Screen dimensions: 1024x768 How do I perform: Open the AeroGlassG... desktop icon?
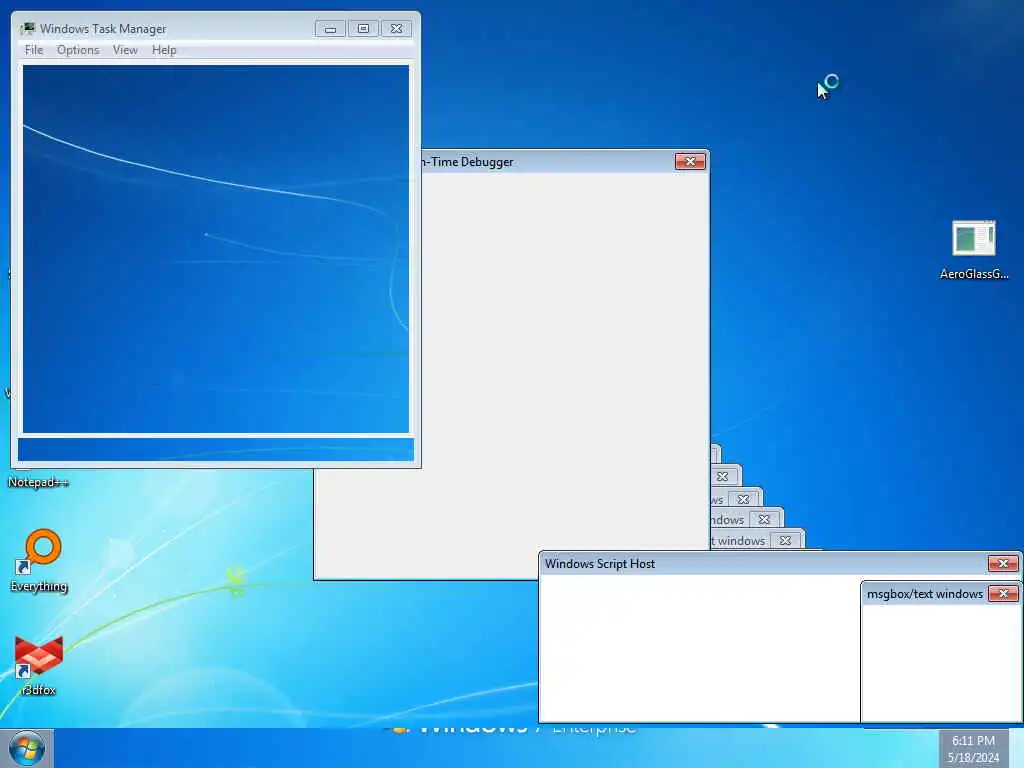tap(974, 250)
